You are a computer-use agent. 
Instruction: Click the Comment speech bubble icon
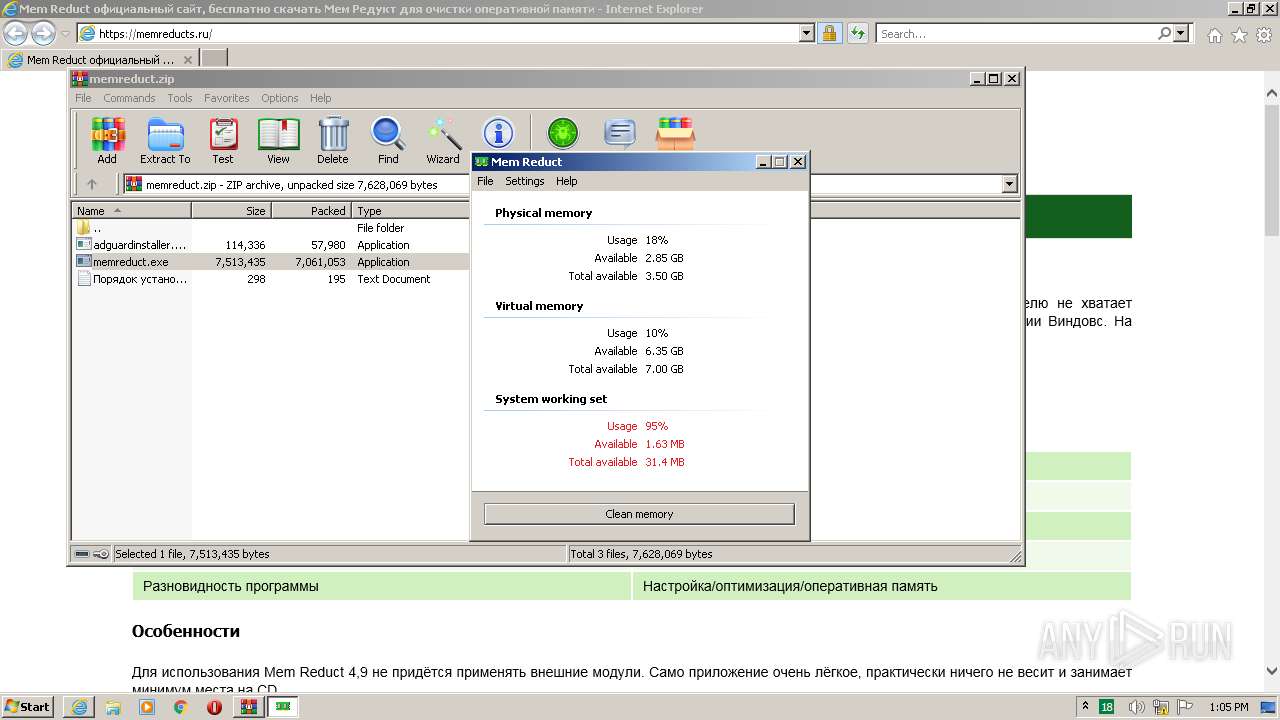pos(620,132)
